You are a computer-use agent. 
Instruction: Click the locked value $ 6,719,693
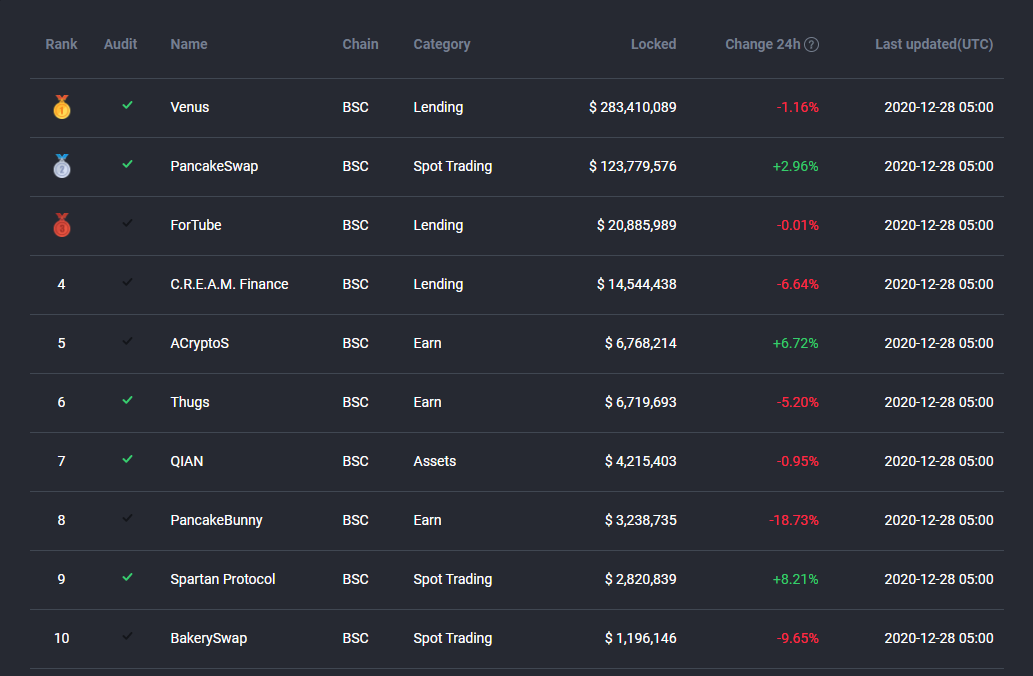coord(640,402)
